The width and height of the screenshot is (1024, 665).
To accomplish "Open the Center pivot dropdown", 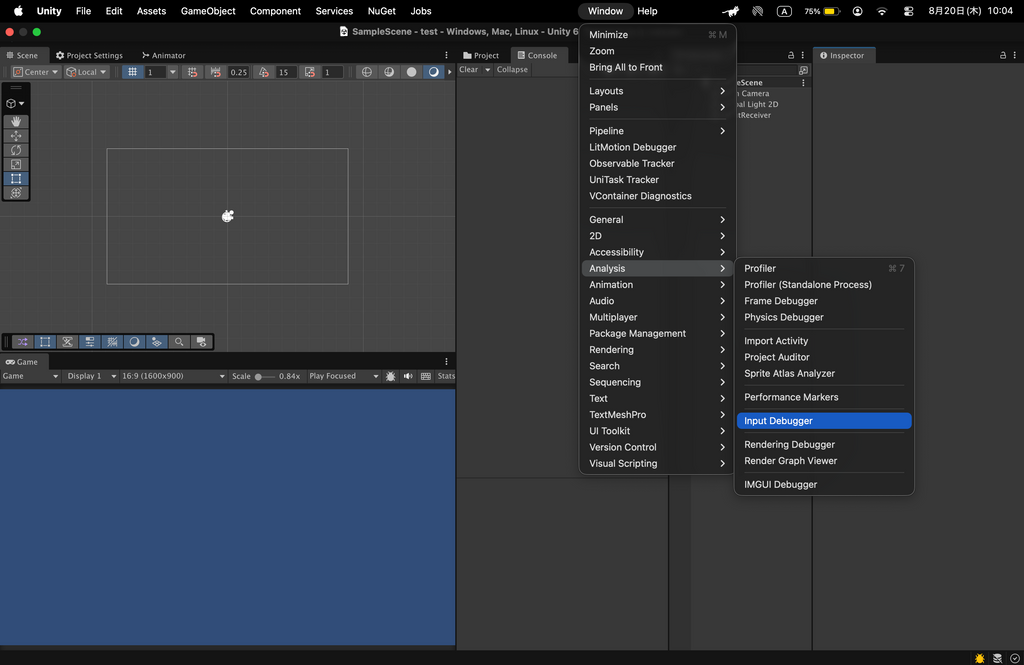I will pos(36,72).
